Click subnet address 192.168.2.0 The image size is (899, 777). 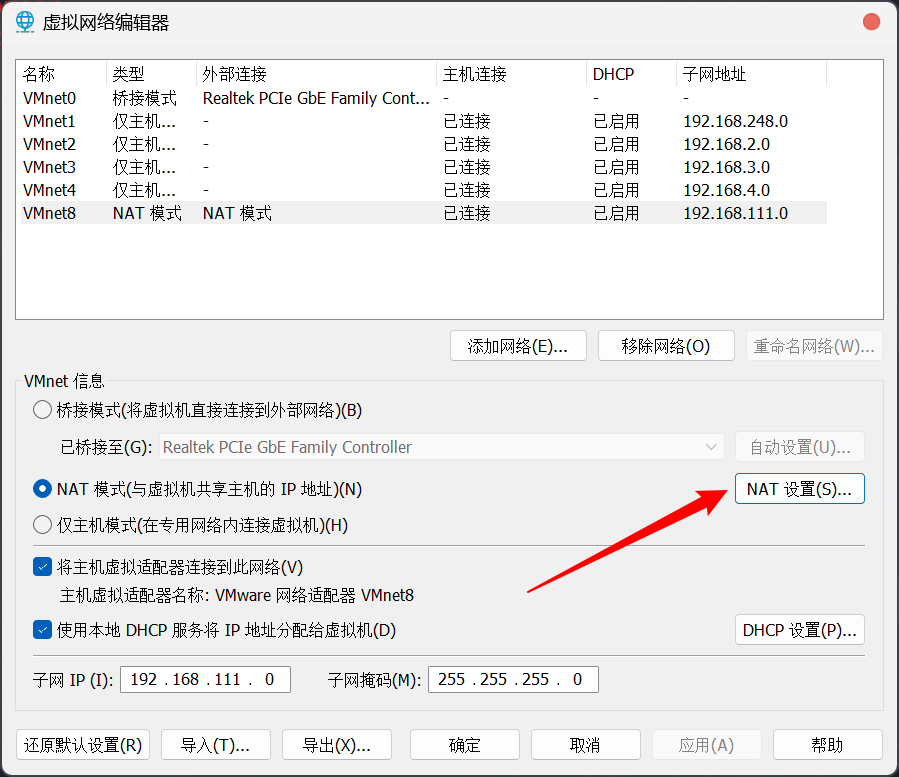click(726, 144)
